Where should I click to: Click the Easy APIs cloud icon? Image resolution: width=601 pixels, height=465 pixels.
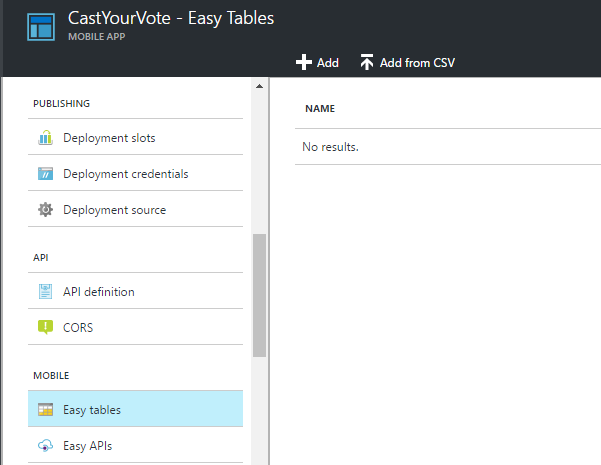(45, 445)
